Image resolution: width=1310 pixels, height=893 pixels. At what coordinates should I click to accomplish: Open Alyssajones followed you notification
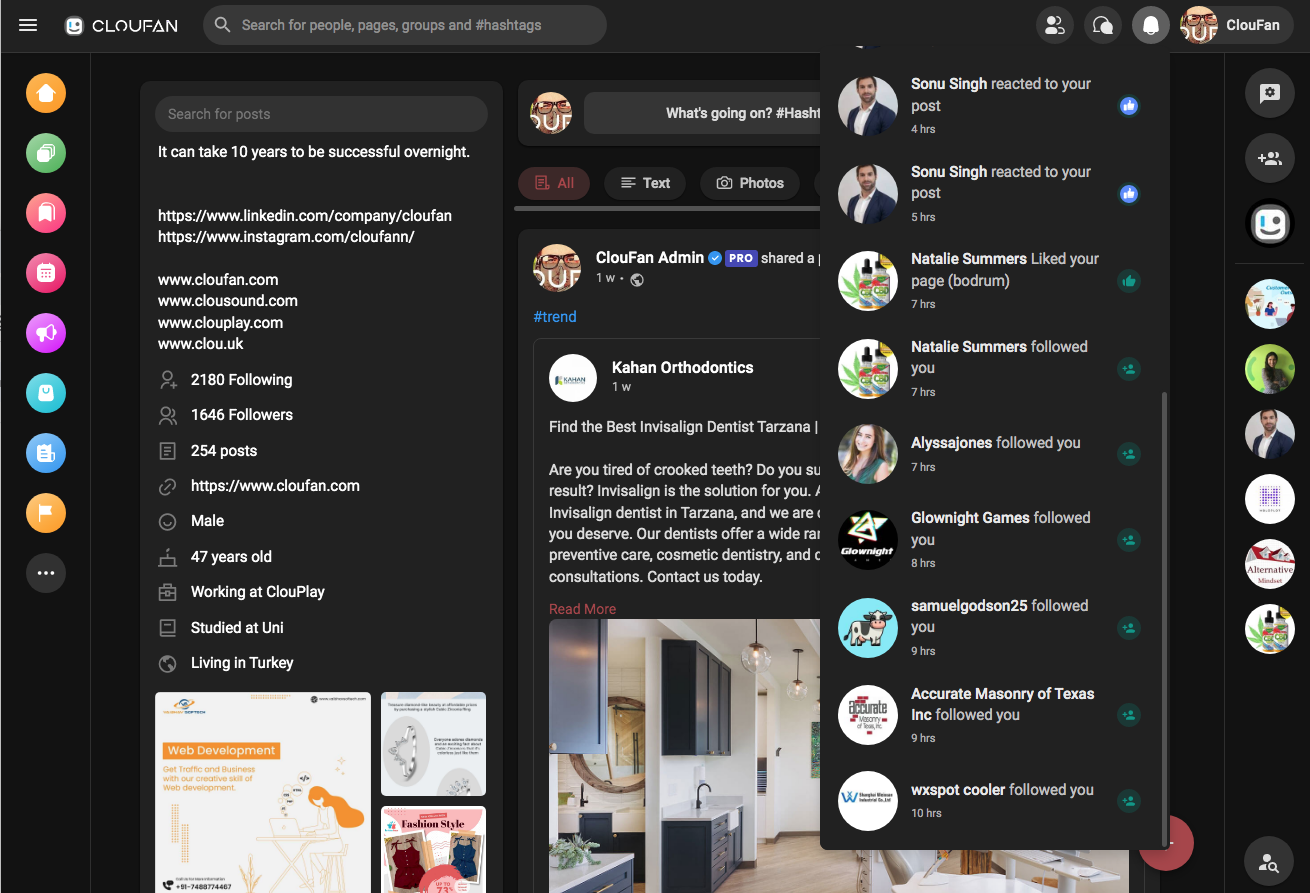pyautogui.click(x=990, y=454)
